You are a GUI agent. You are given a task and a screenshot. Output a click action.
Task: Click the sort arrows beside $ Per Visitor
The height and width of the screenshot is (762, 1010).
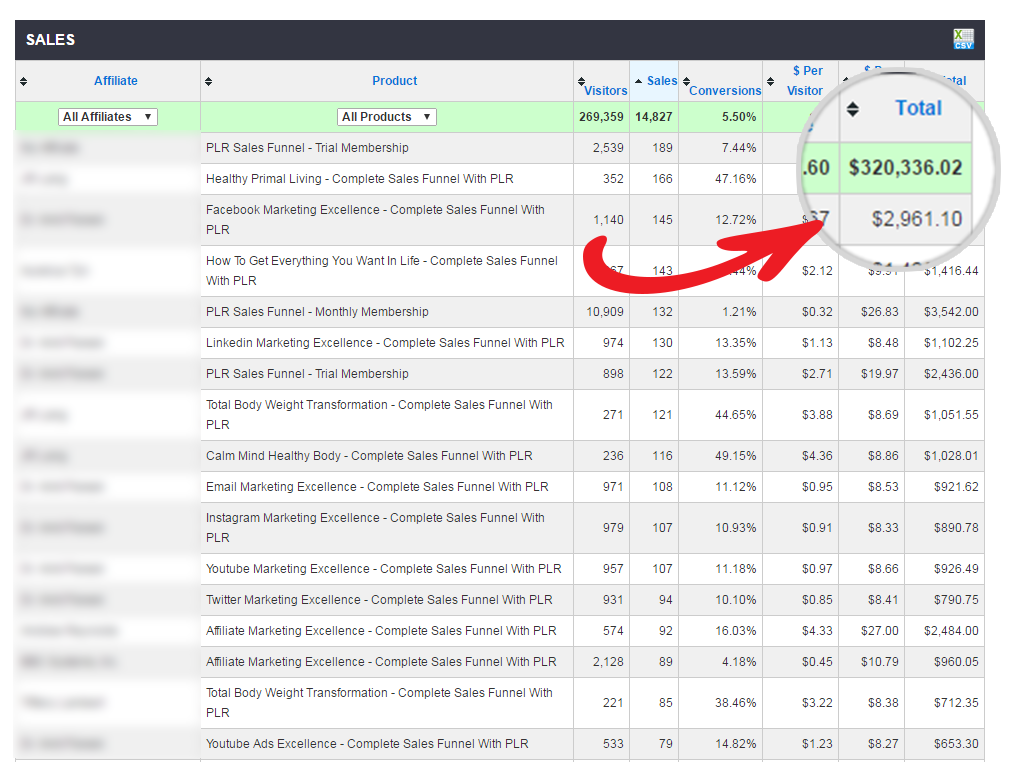[770, 81]
